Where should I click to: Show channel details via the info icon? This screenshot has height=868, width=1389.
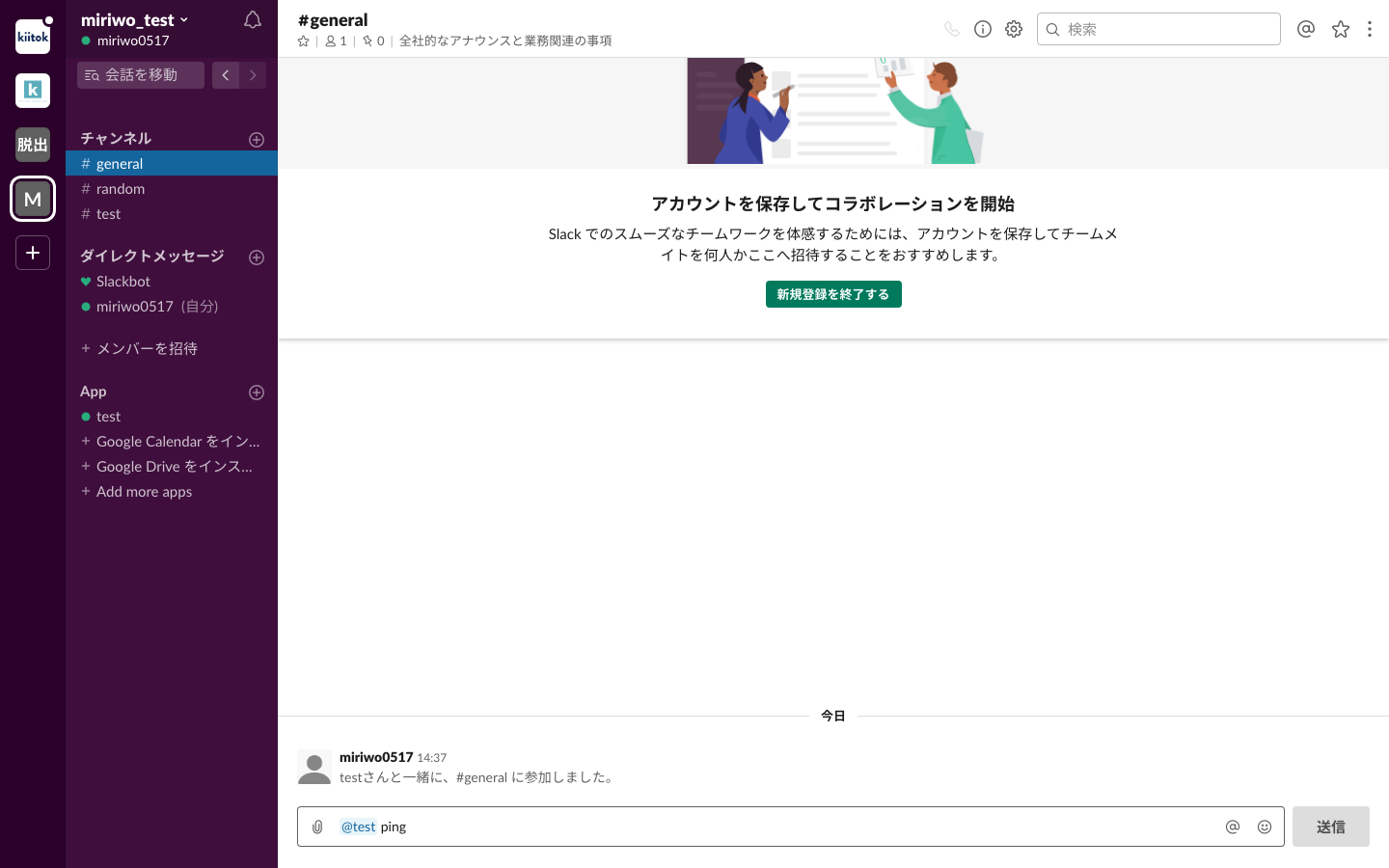coord(983,29)
